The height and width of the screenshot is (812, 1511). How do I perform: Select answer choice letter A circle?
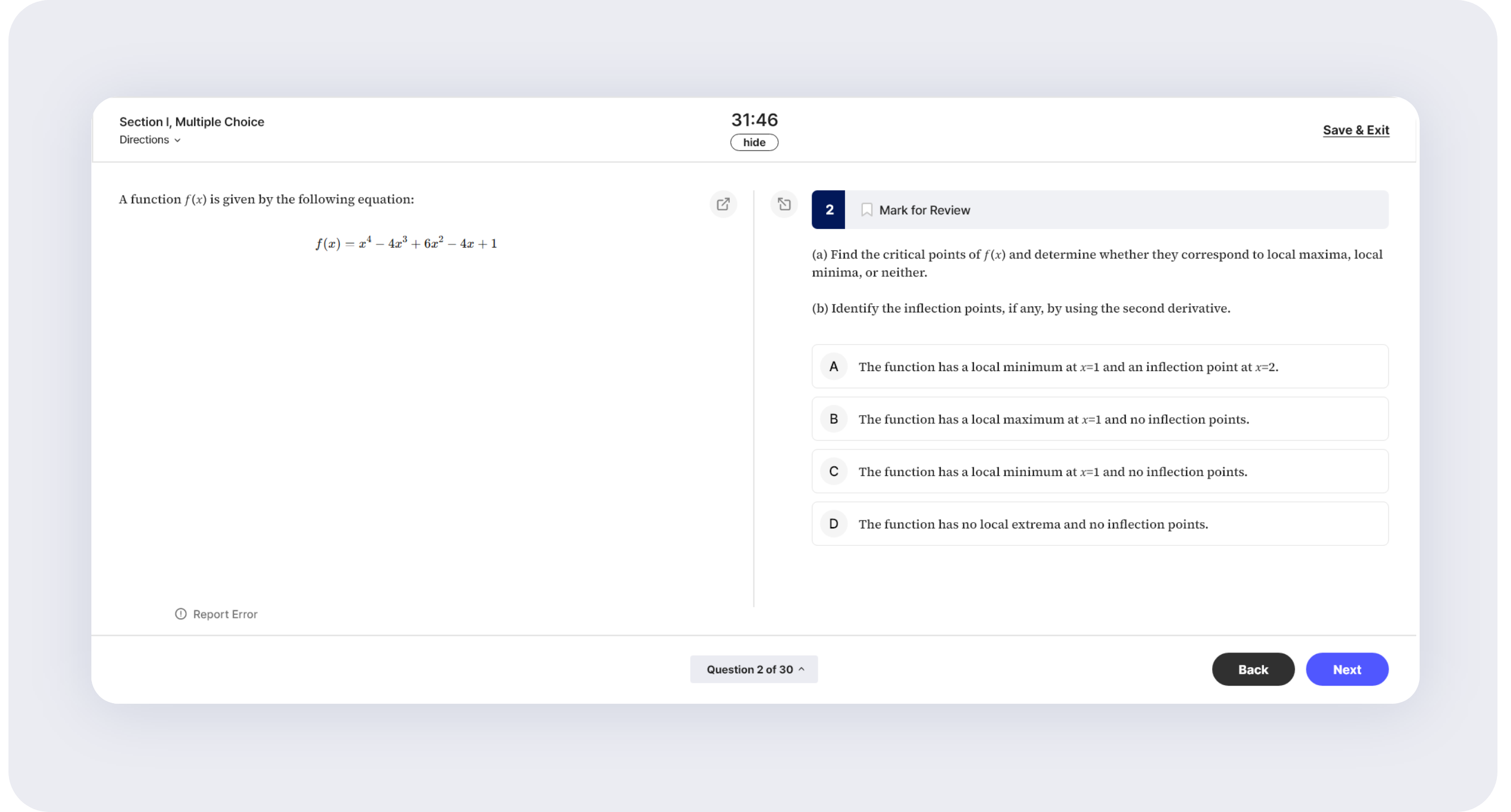tap(833, 367)
